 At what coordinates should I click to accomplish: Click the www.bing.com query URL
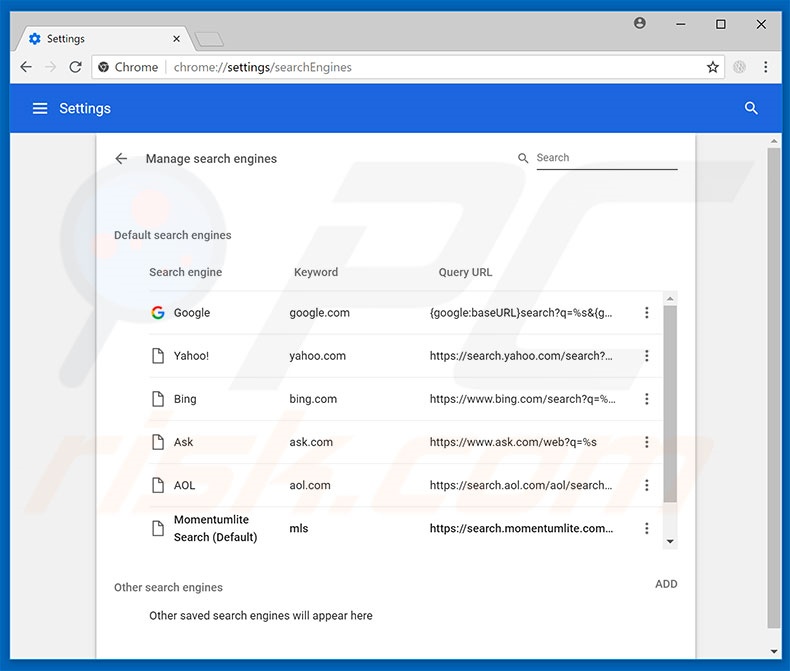[x=522, y=399]
